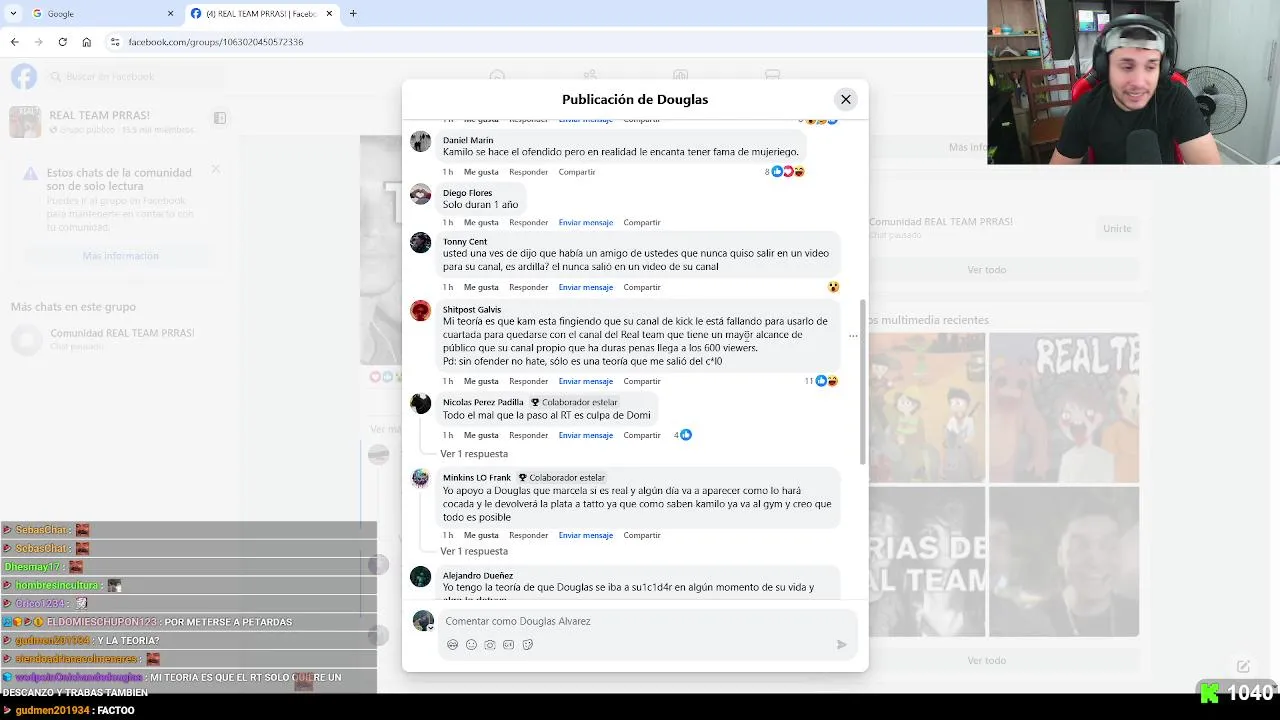Open the emoji picker in comment box
Screen dimensions: 1280x720
click(x=472, y=645)
